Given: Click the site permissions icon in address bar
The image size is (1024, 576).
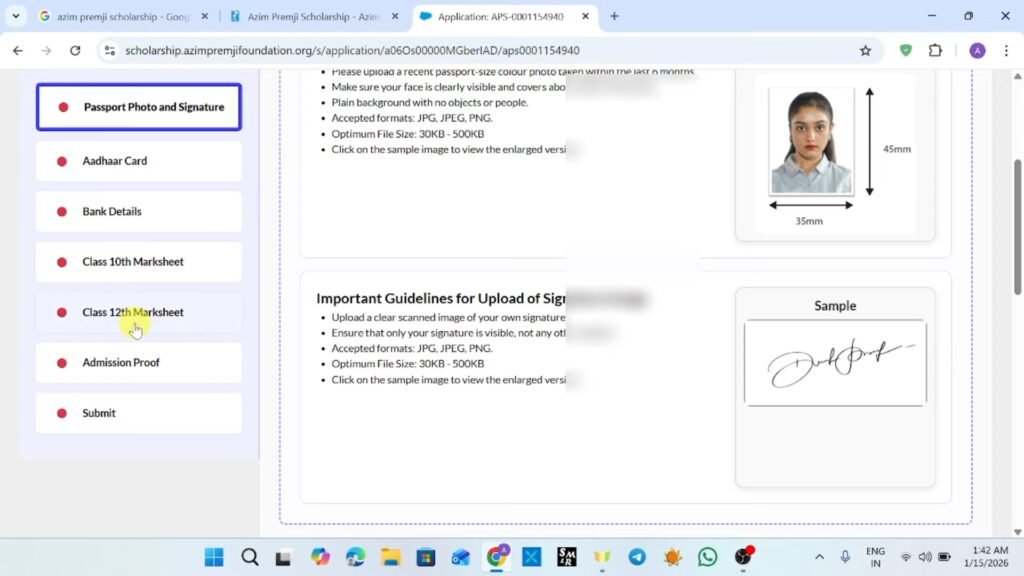Looking at the screenshot, I should click(110, 50).
